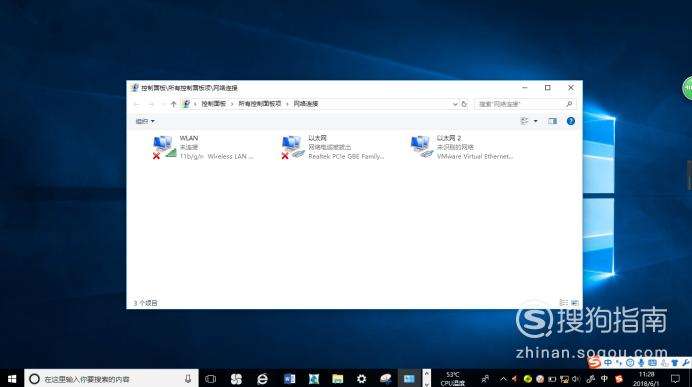Open the pinwheel fan app on taskbar
This screenshot has width=692, height=387.
coord(236,379)
